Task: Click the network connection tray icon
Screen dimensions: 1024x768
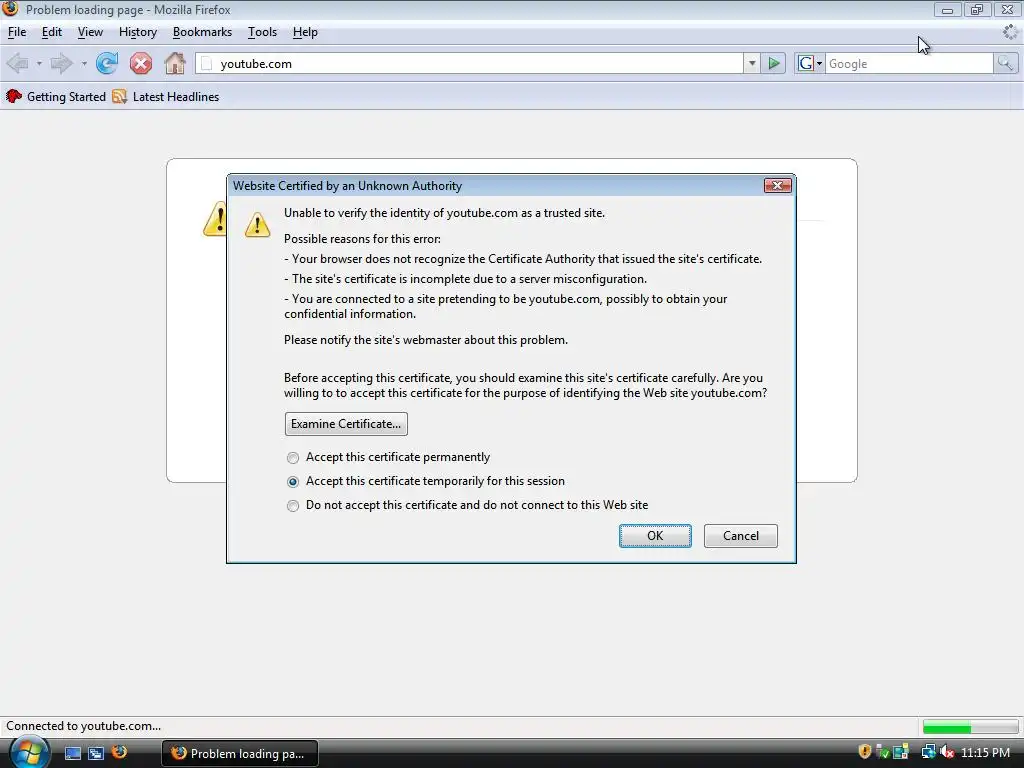Action: coord(928,752)
